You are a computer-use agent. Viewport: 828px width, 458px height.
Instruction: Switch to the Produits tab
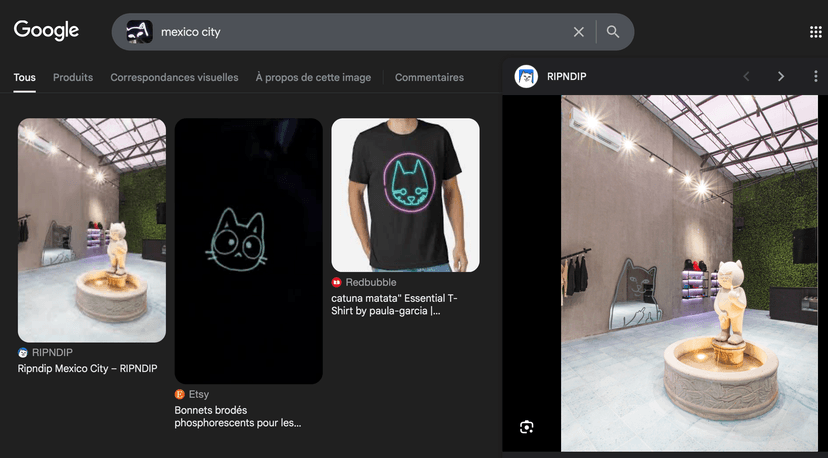(x=73, y=77)
